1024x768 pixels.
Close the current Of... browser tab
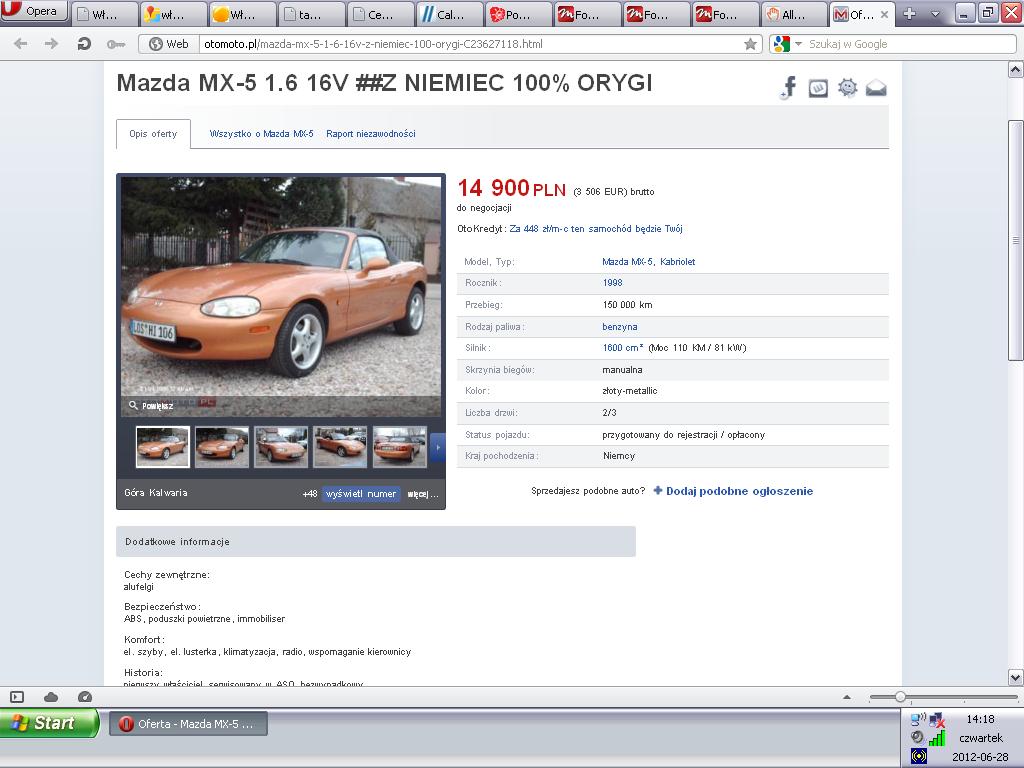click(884, 14)
